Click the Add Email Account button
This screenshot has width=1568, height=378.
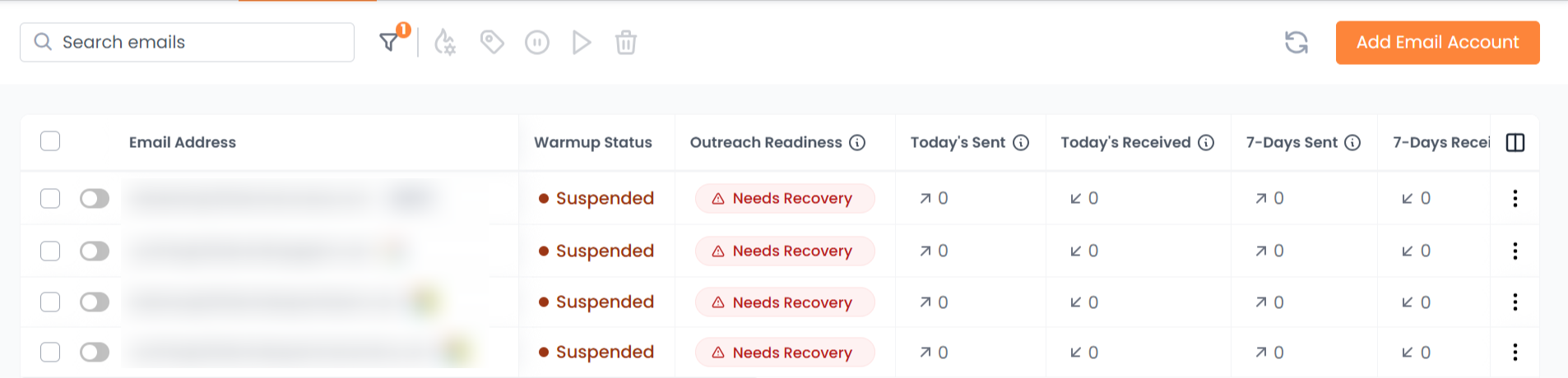(x=1437, y=42)
